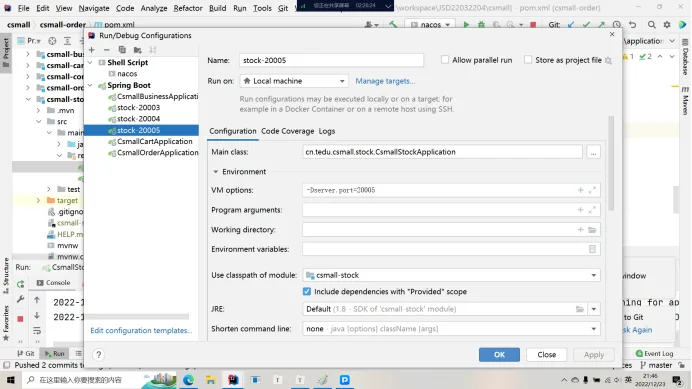Add new configuration with plus icon

click(92, 50)
